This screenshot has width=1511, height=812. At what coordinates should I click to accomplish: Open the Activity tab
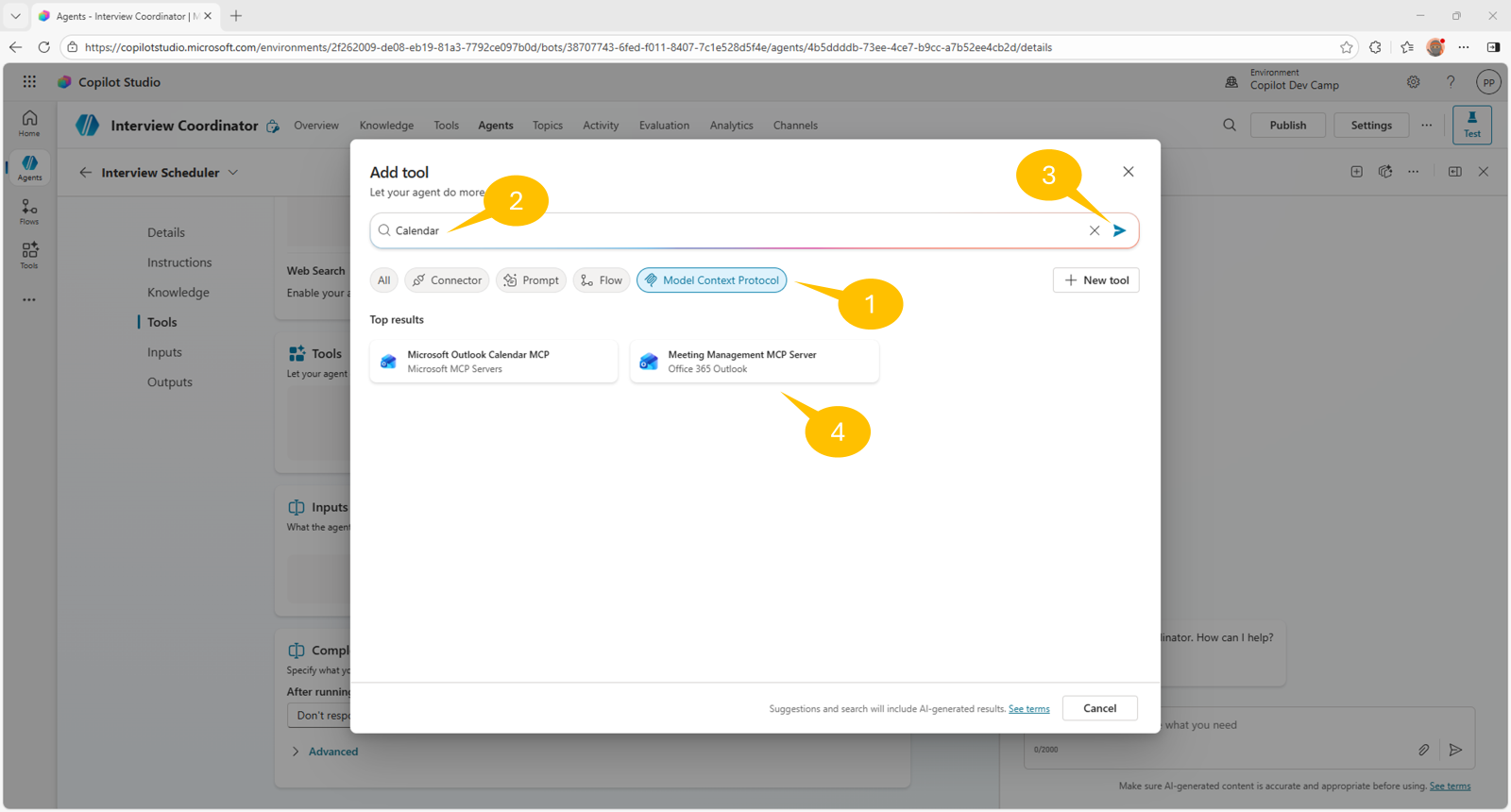[x=601, y=125]
